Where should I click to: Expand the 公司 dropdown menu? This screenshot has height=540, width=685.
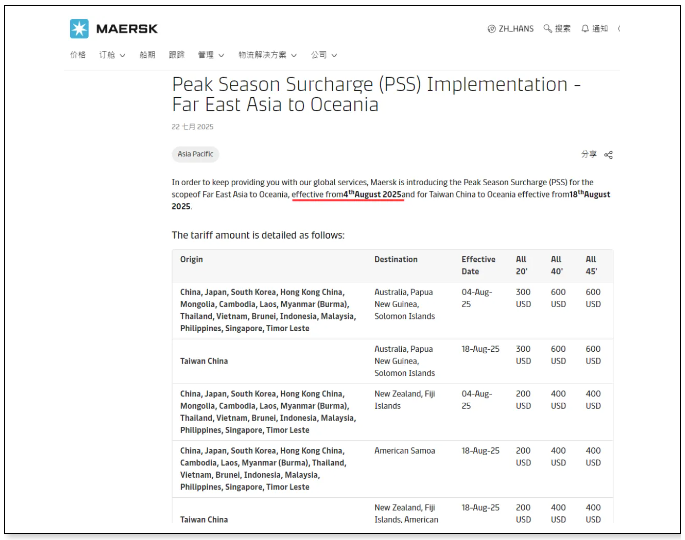[x=324, y=55]
